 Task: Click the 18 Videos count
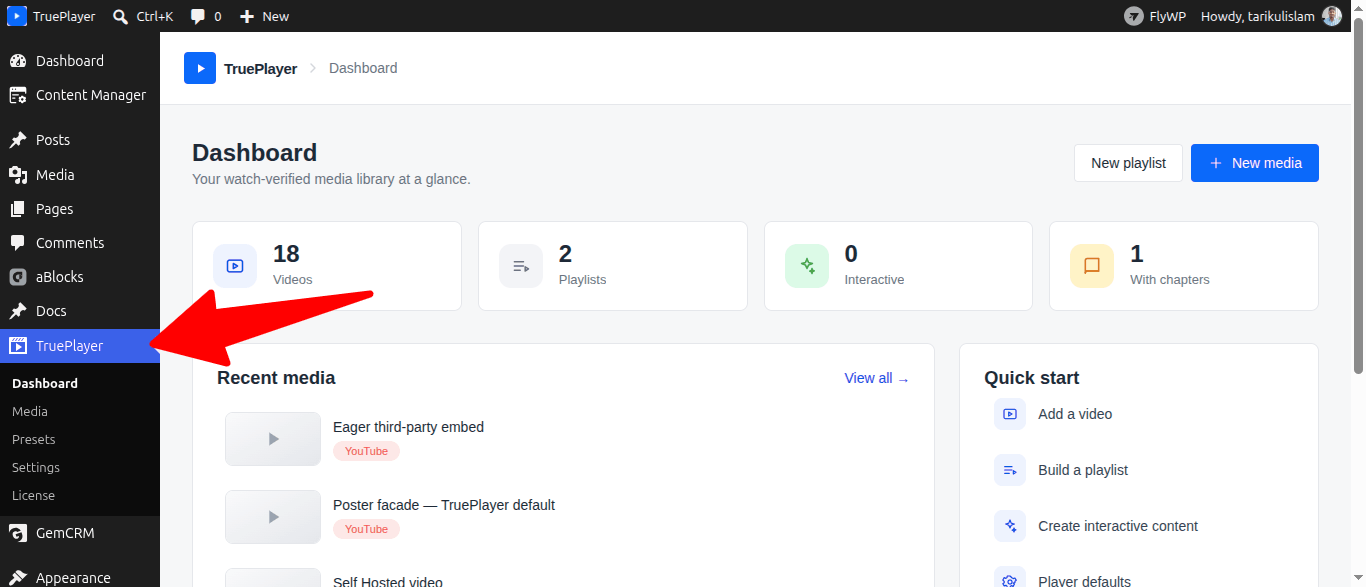286,254
